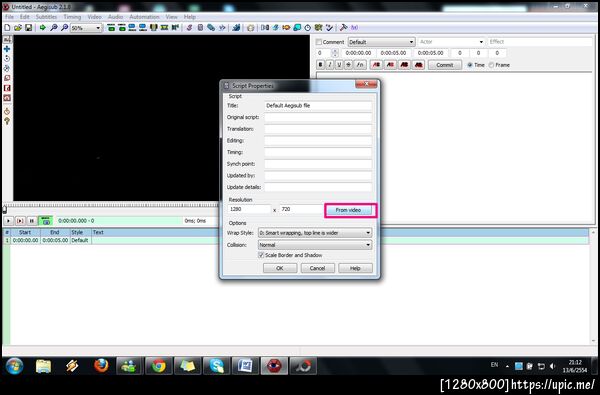Toggle strikeout formatting button

[348, 65]
